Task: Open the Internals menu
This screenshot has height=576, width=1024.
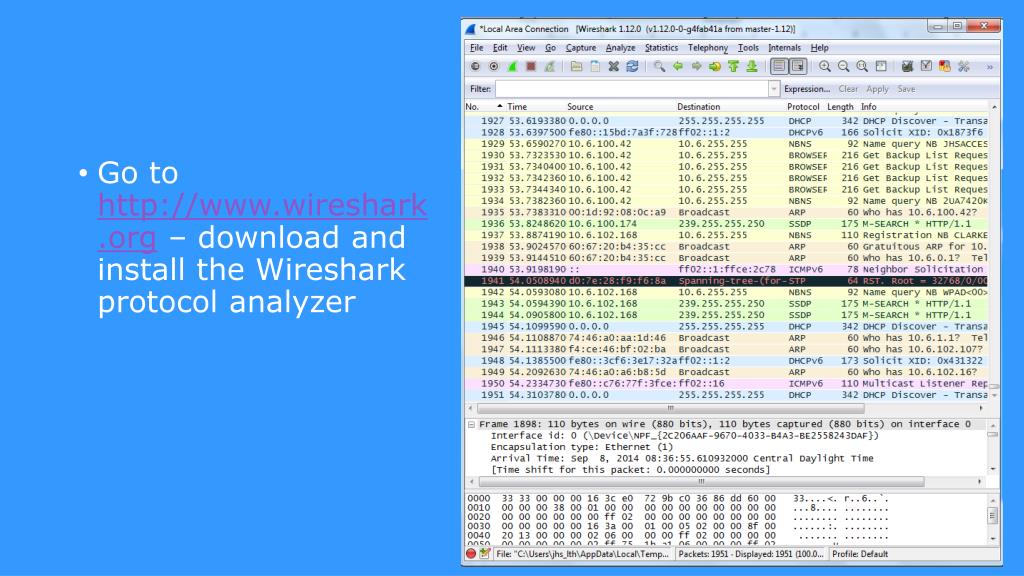Action: [784, 48]
